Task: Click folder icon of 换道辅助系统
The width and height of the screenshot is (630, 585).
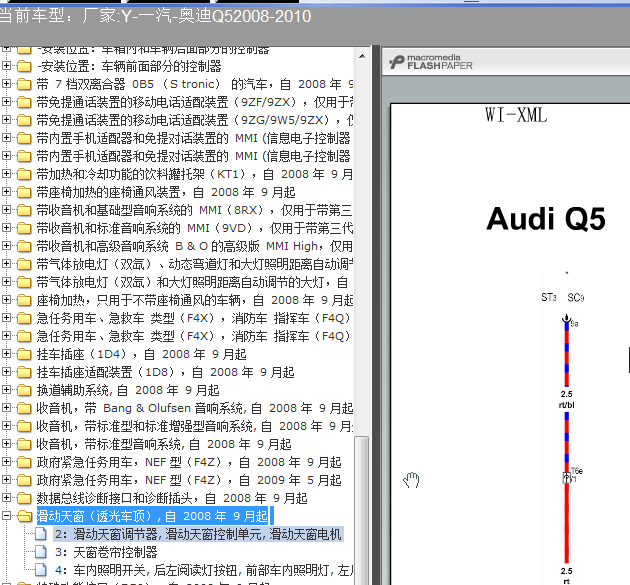Action: pyautogui.click(x=24, y=390)
